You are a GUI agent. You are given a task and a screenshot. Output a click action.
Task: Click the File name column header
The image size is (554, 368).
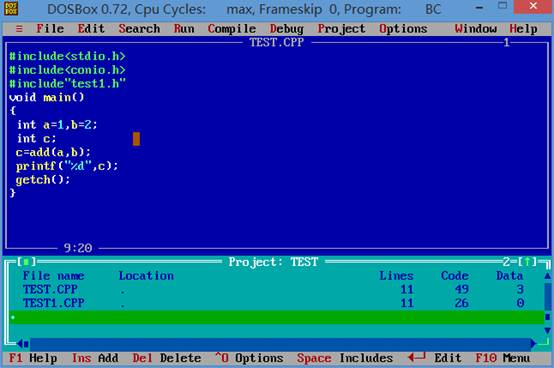(x=53, y=275)
